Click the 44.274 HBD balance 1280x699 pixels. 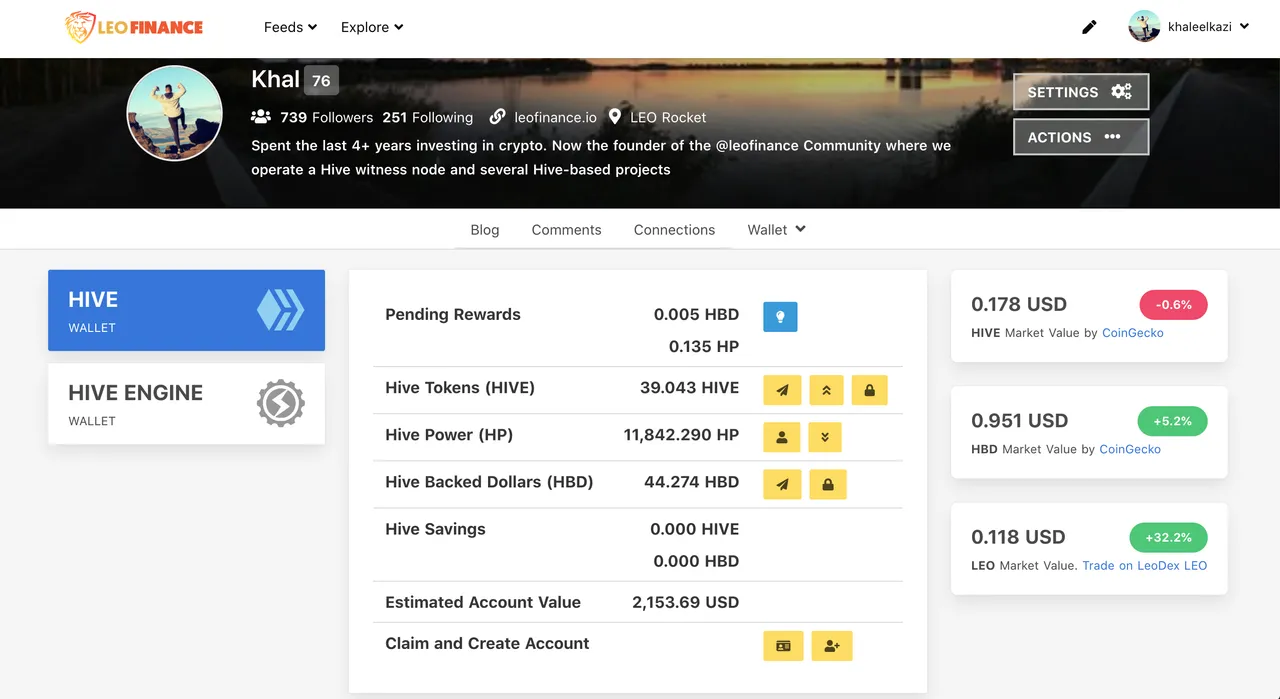[692, 482]
